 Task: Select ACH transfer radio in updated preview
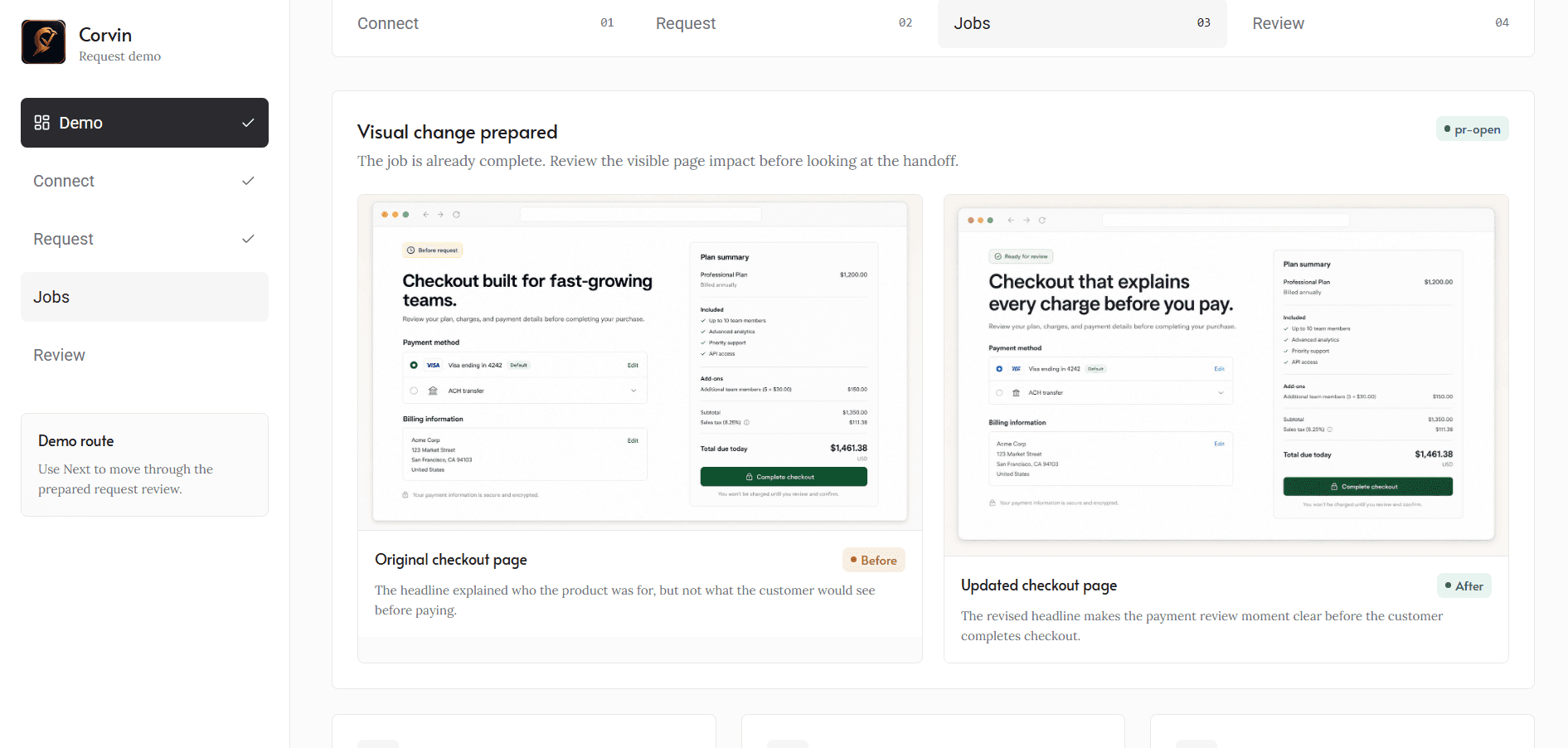pos(999,393)
